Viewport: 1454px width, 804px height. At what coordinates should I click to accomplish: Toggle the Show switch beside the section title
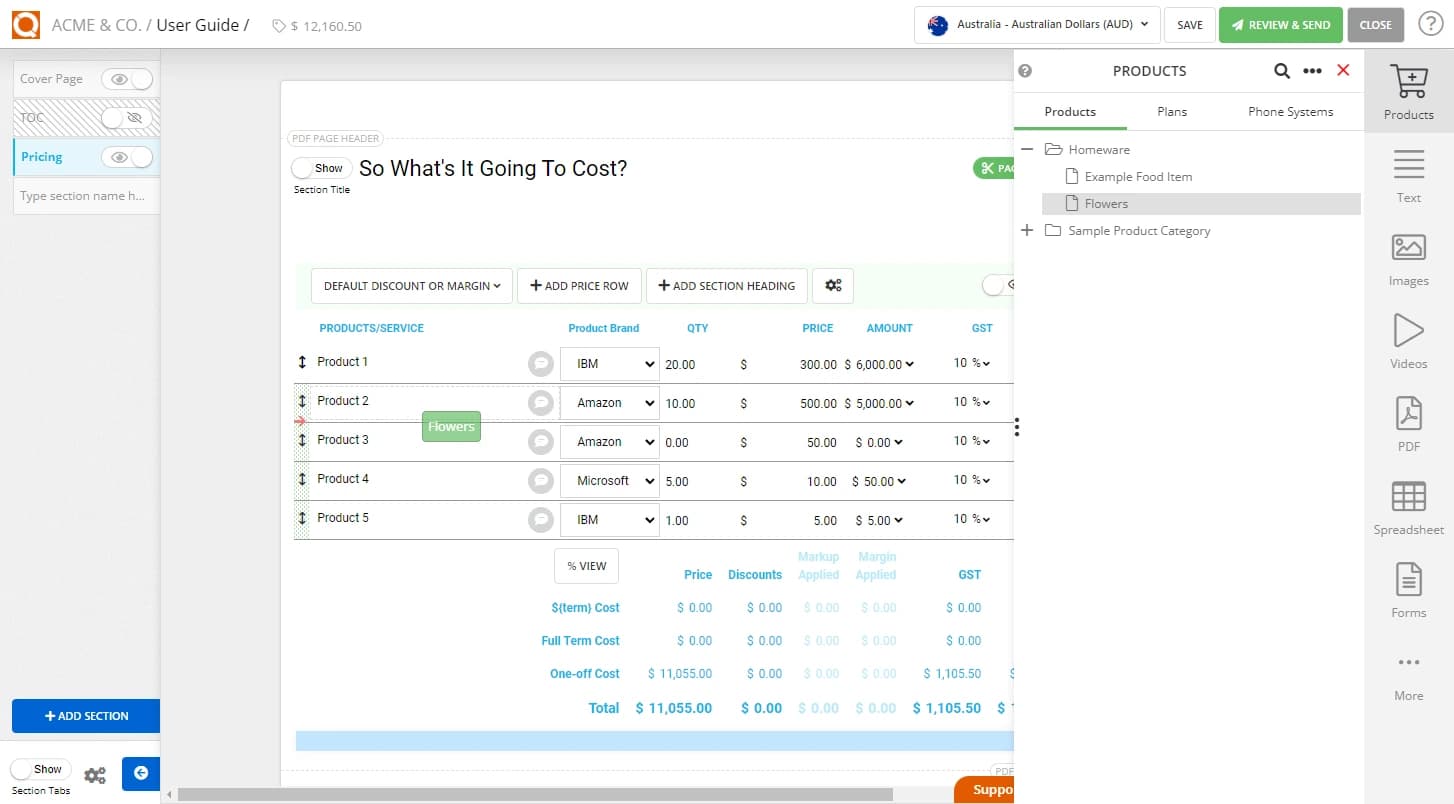[320, 168]
